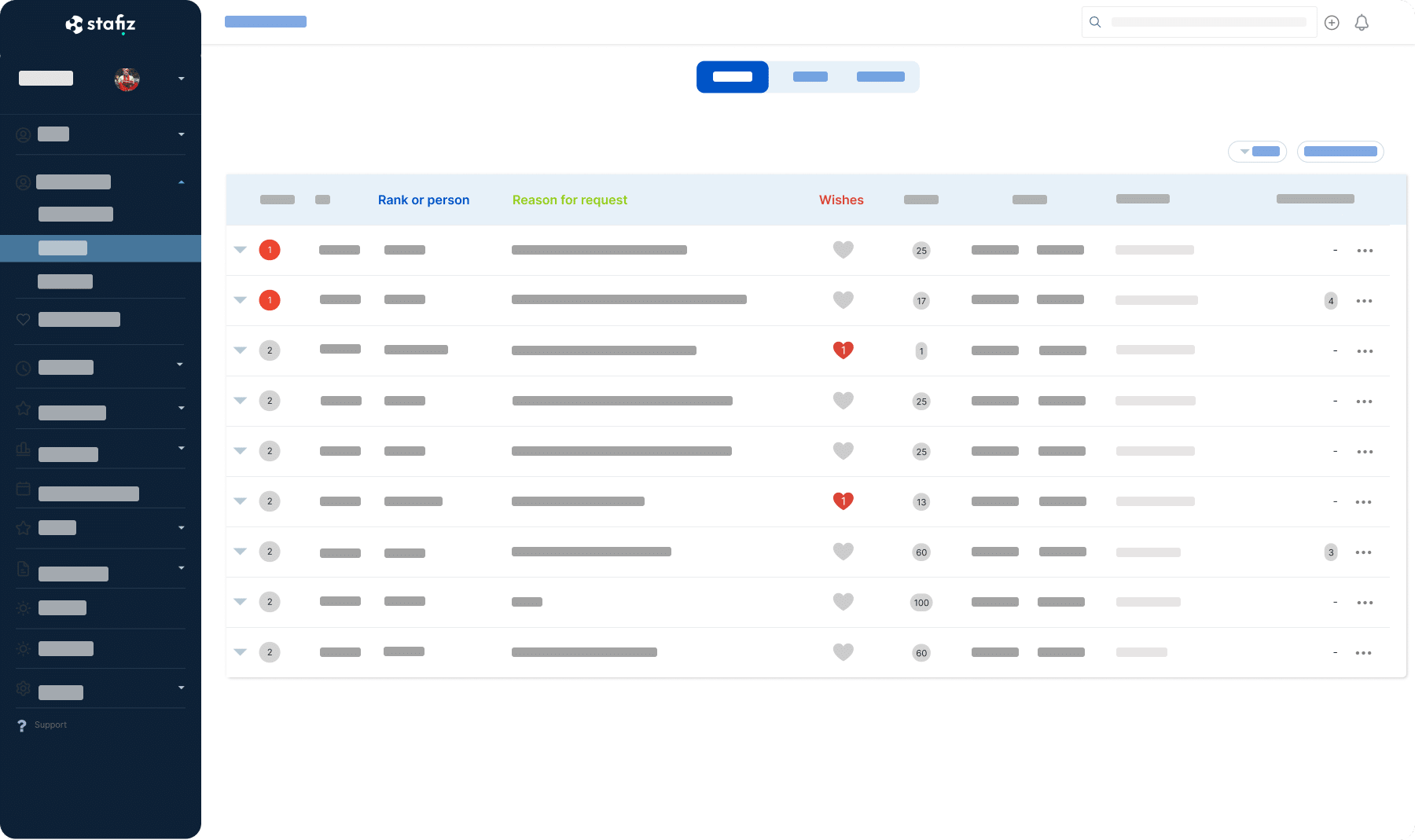Unmark the filled red heart on the sixth row
This screenshot has width=1415, height=840.
point(843,501)
